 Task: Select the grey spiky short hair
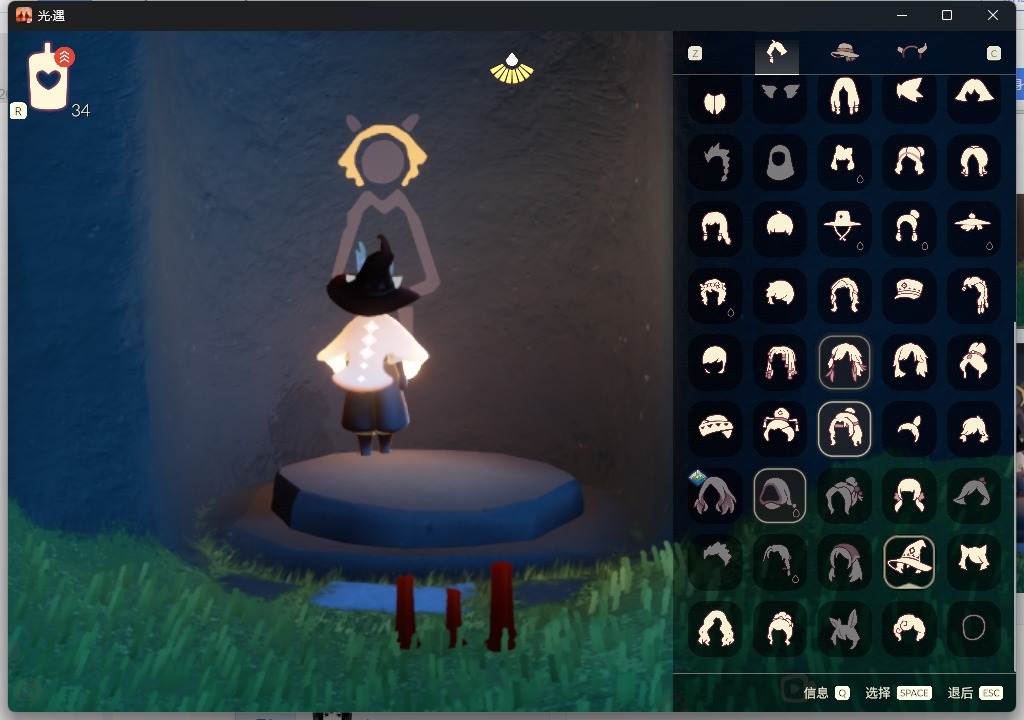715,562
